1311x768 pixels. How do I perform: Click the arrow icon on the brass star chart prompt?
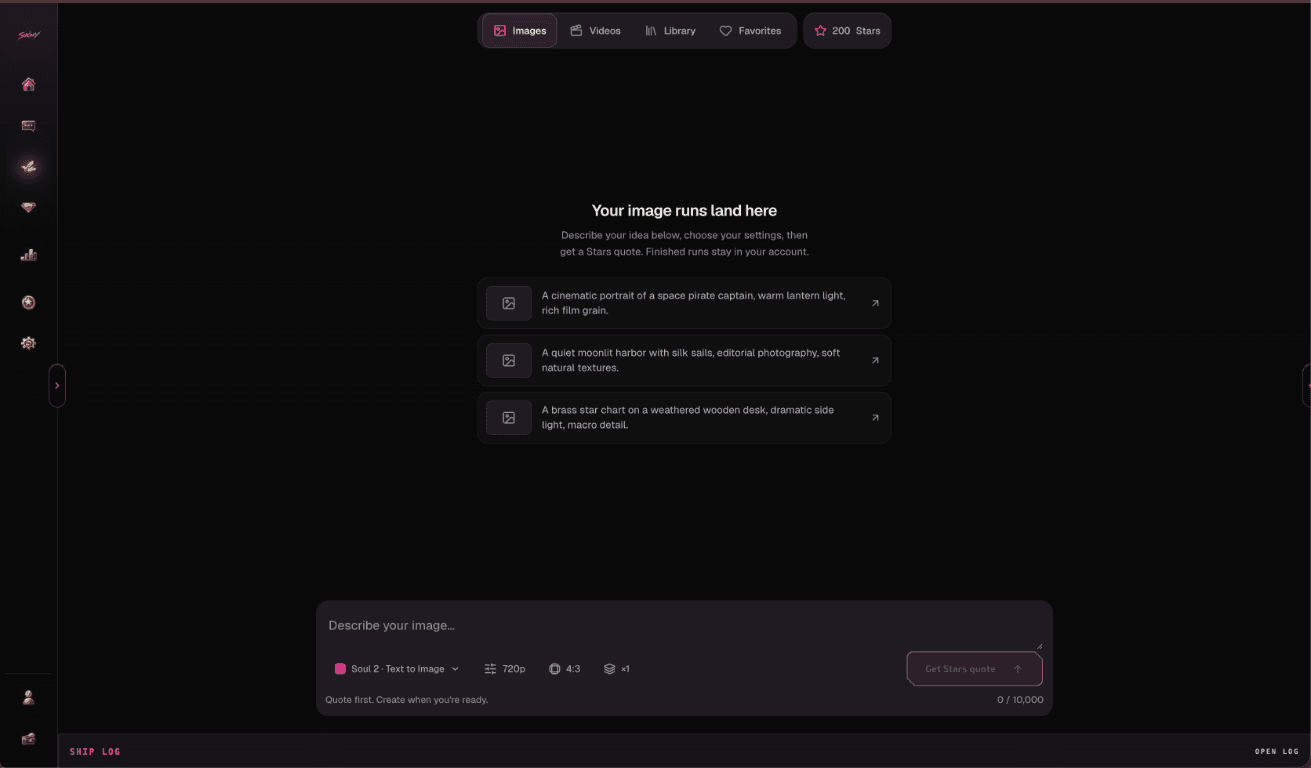[x=875, y=417]
